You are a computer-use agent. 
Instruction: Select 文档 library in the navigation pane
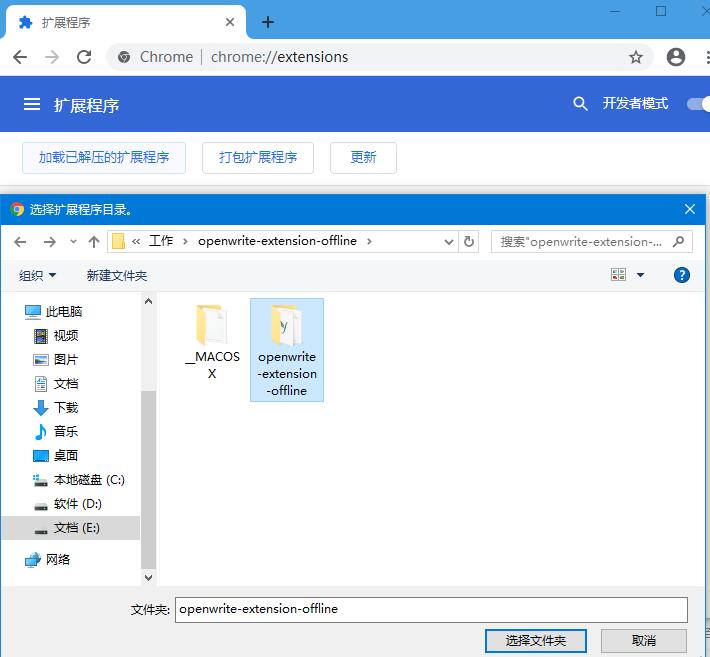click(x=56, y=384)
